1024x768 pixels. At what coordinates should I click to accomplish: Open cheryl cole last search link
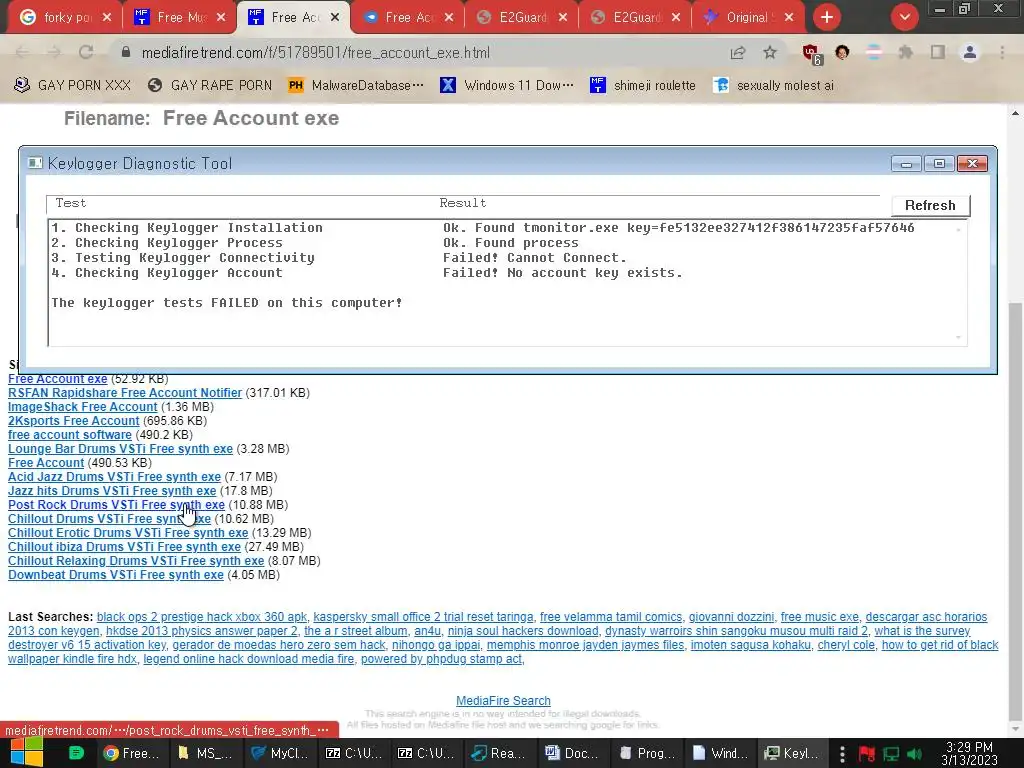point(846,645)
